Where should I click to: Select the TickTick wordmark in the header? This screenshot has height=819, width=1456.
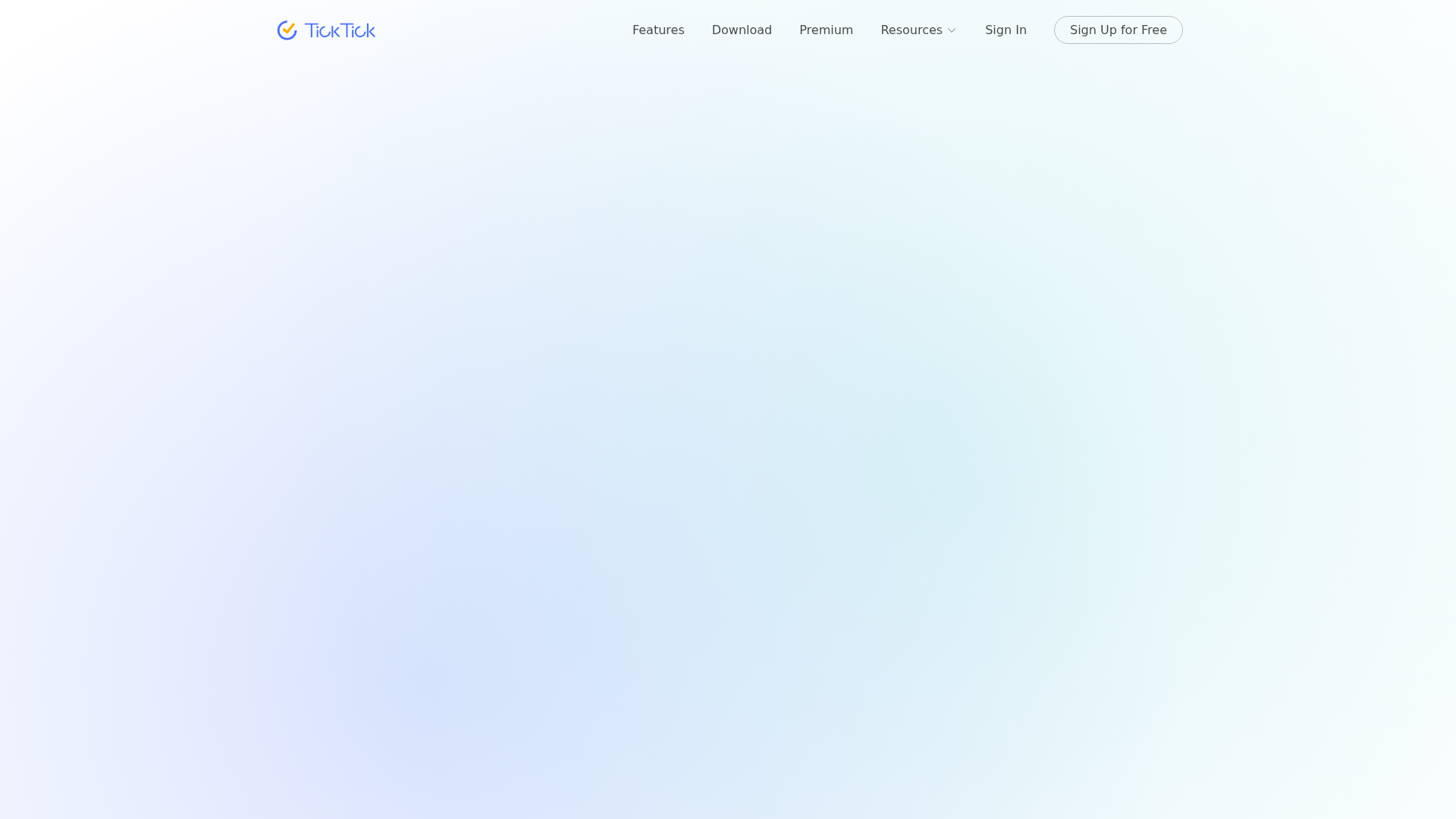click(340, 30)
